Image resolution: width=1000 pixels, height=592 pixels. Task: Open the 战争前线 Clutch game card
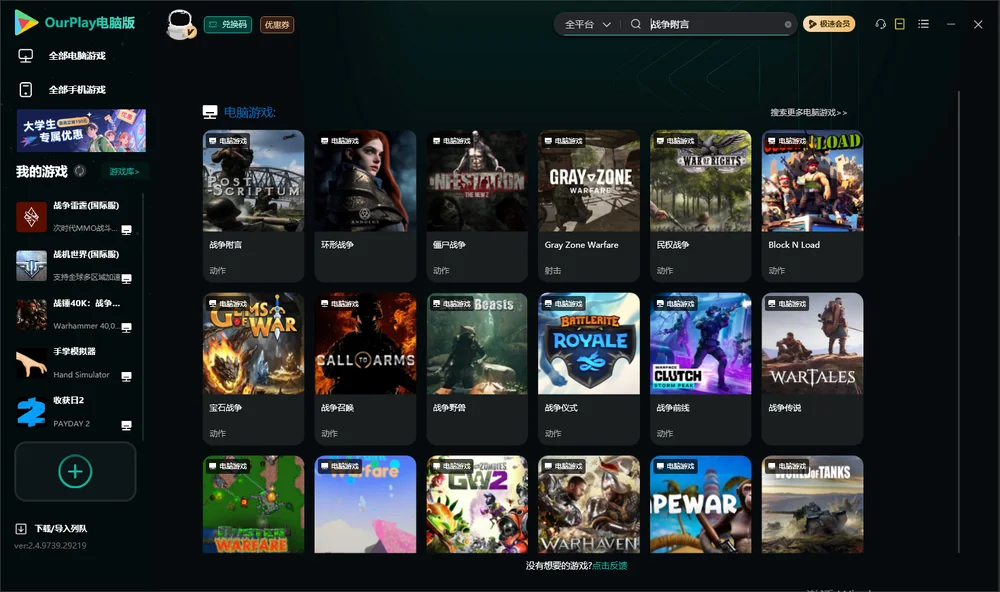[x=700, y=369]
